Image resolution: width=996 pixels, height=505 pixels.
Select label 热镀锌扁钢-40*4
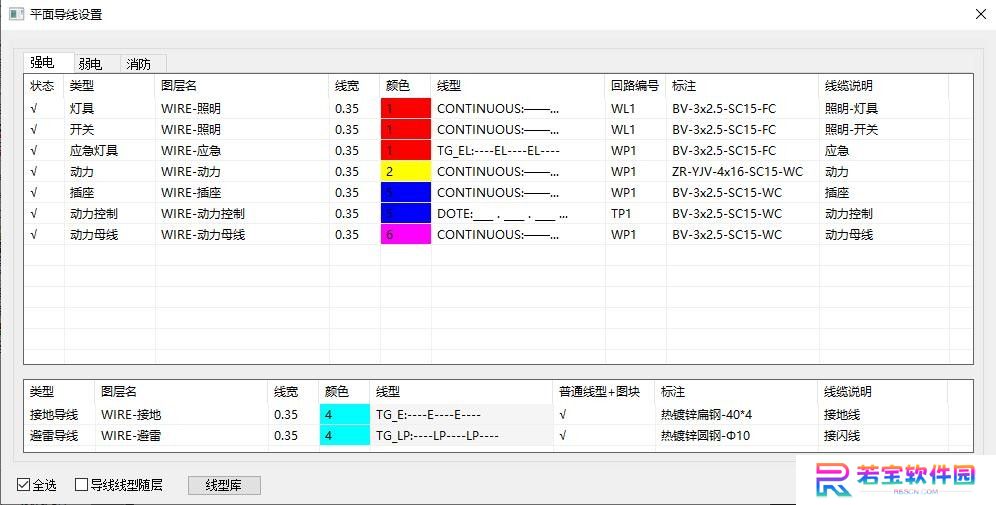coord(706,415)
